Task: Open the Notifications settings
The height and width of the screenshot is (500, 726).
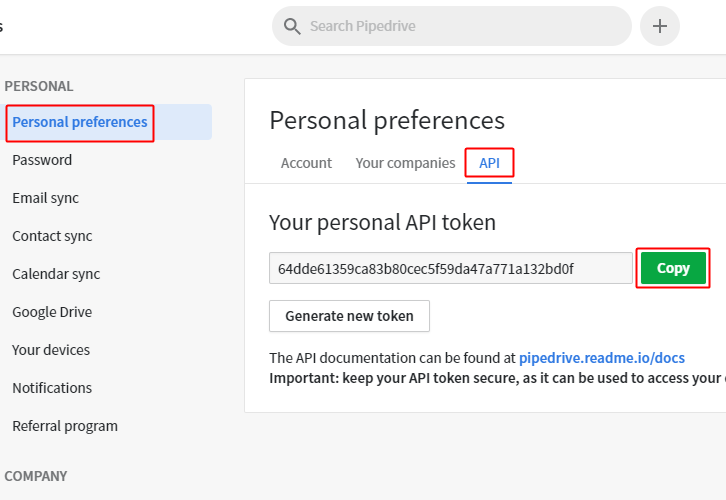Action: click(52, 388)
